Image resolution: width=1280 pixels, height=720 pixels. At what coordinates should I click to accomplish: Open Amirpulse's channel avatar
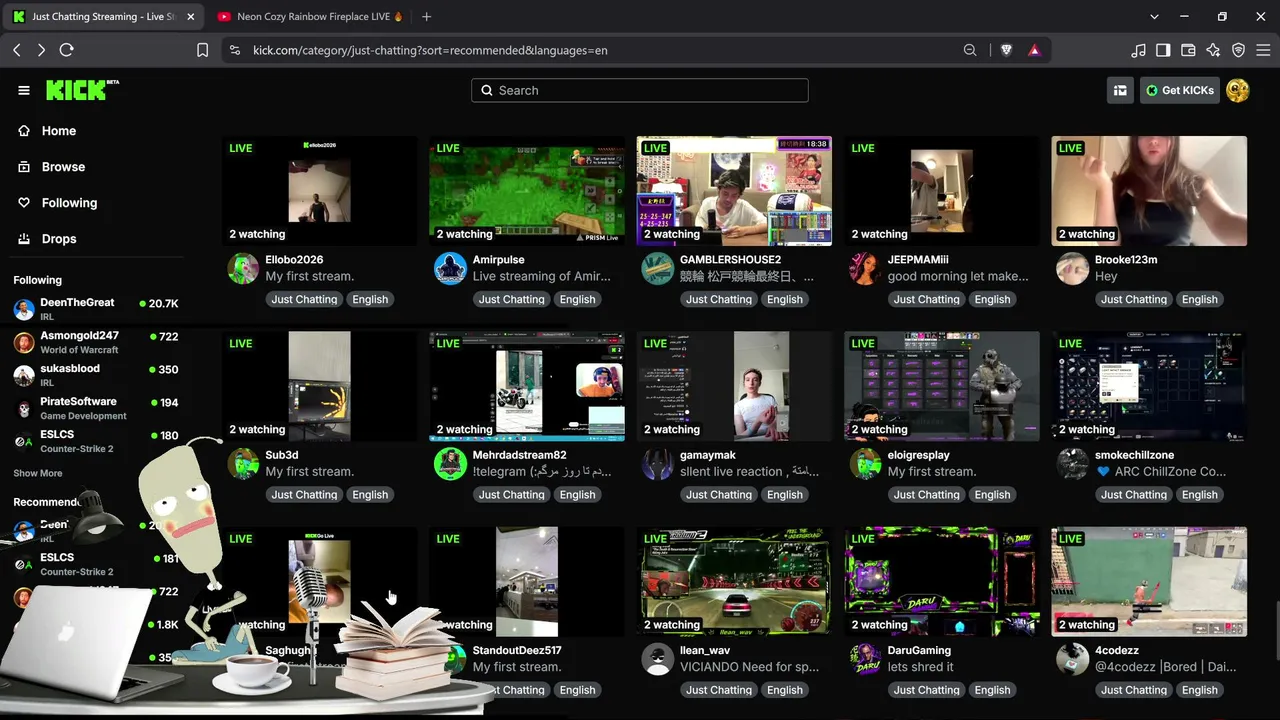(450, 268)
